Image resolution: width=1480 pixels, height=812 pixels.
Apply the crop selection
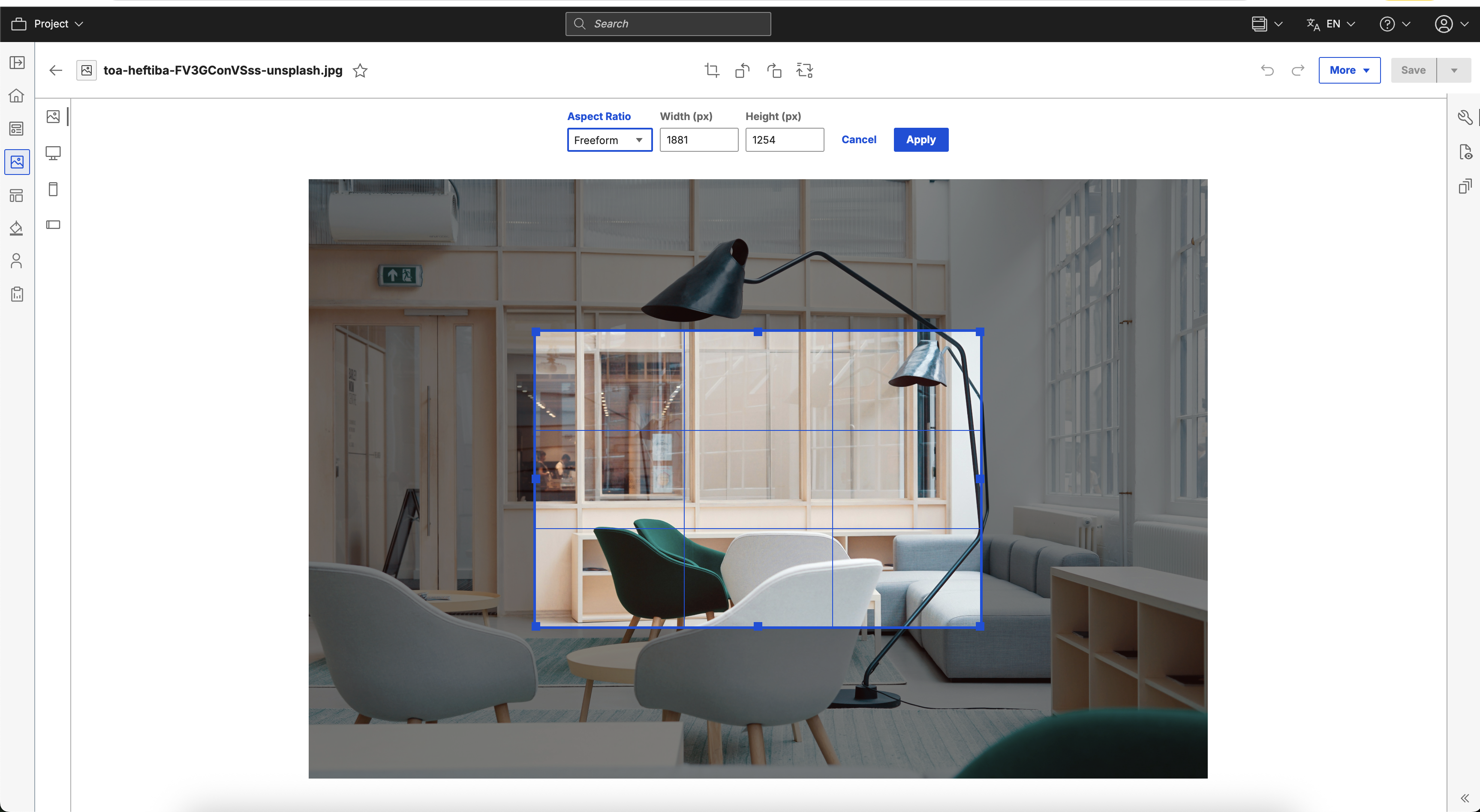tap(920, 140)
